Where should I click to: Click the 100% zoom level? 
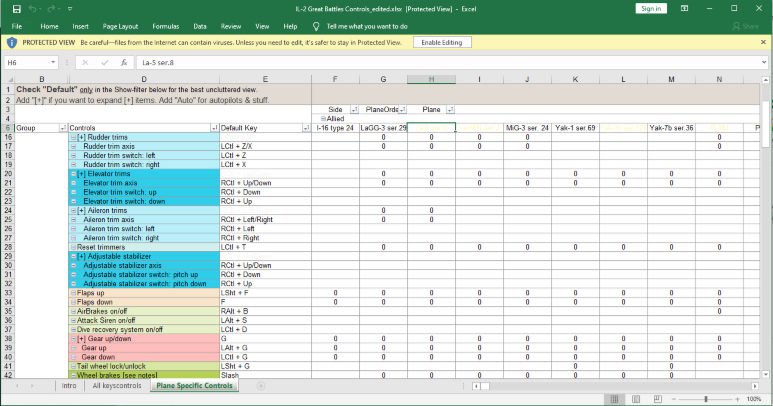tap(754, 399)
